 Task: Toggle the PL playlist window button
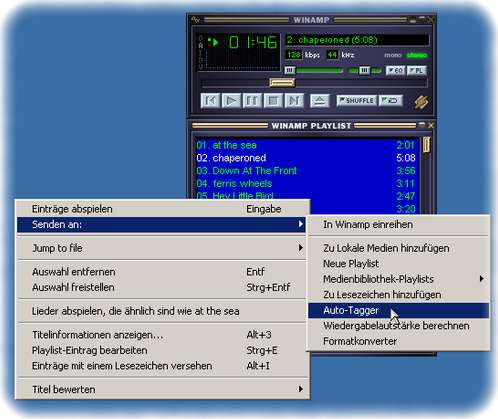click(416, 70)
